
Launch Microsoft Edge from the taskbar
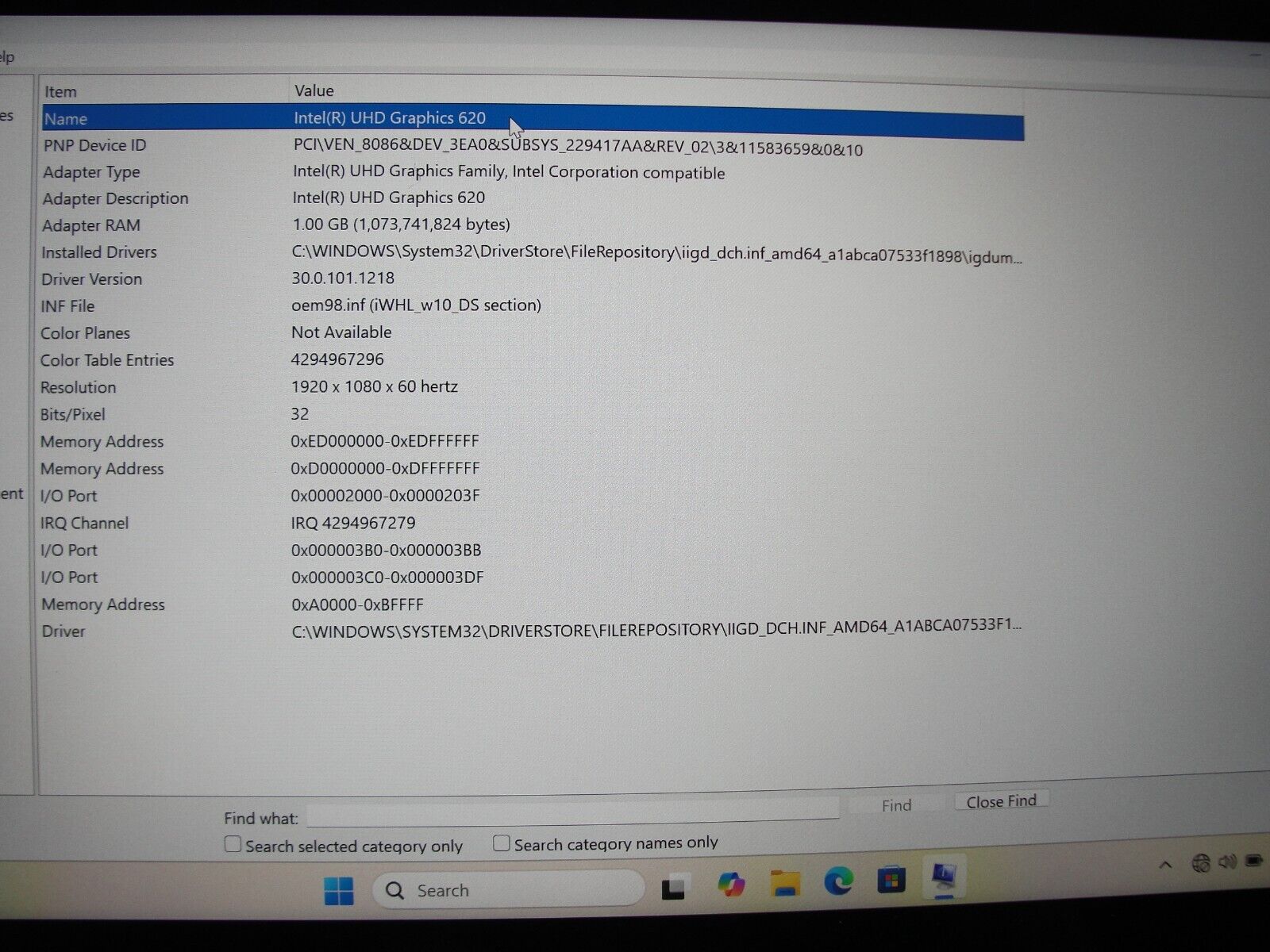[x=838, y=881]
